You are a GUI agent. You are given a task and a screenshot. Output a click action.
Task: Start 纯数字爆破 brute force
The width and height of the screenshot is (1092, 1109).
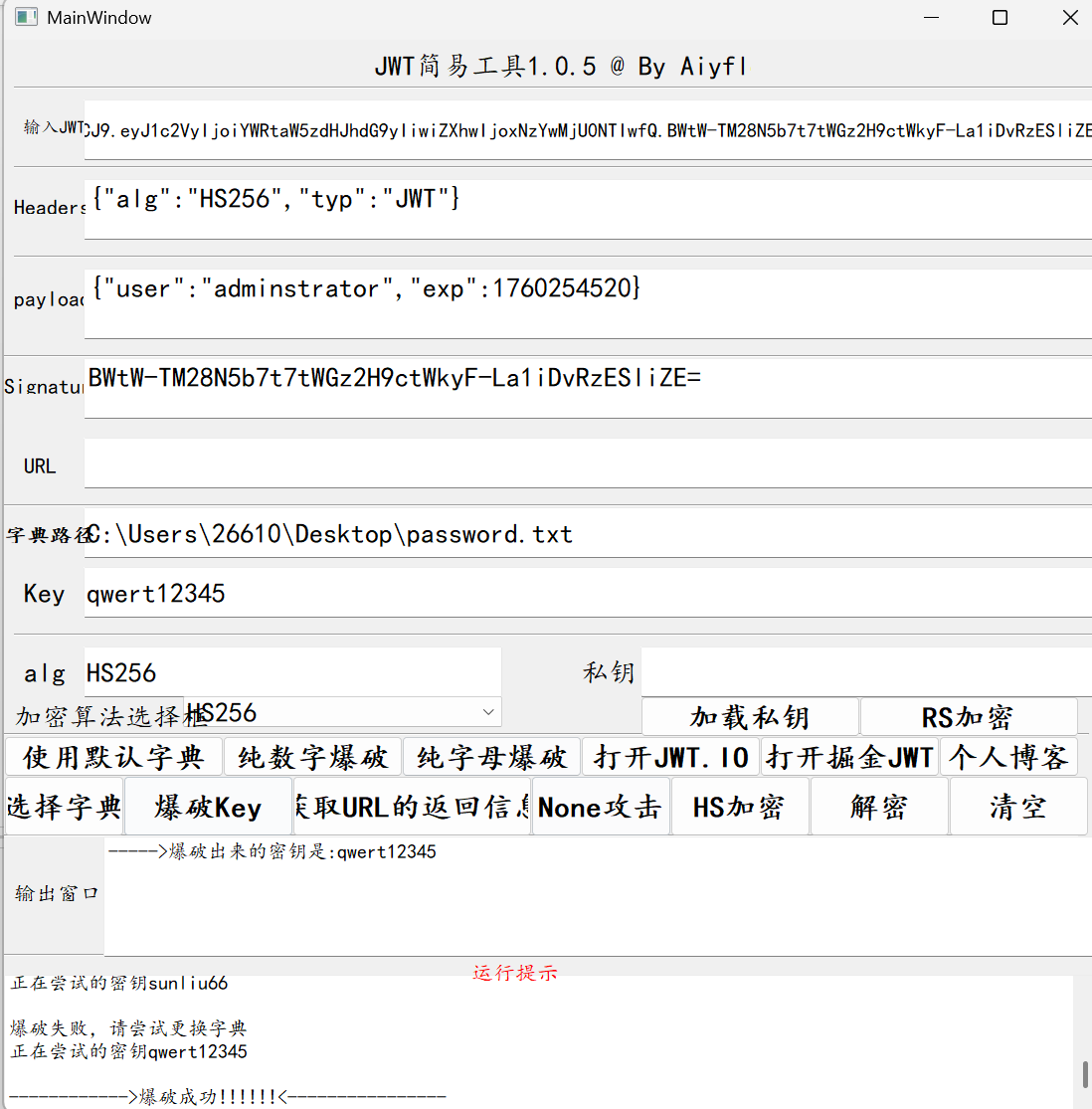click(x=312, y=757)
